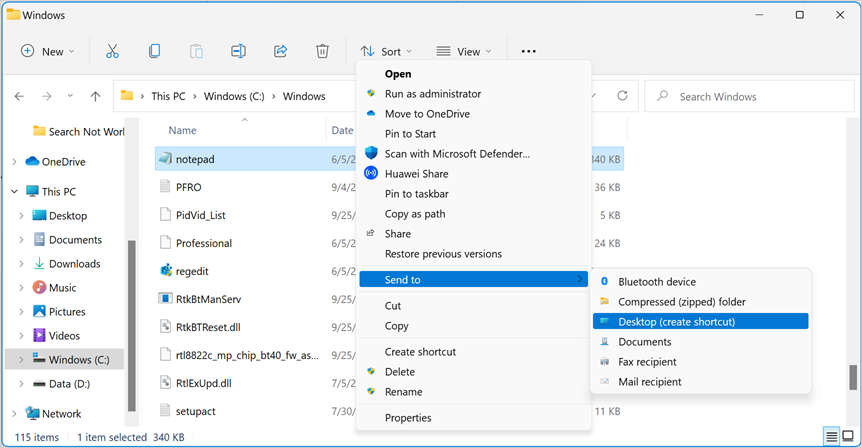The width and height of the screenshot is (862, 448).
Task: Click the Cut scissors icon in toolbar
Action: click(112, 51)
